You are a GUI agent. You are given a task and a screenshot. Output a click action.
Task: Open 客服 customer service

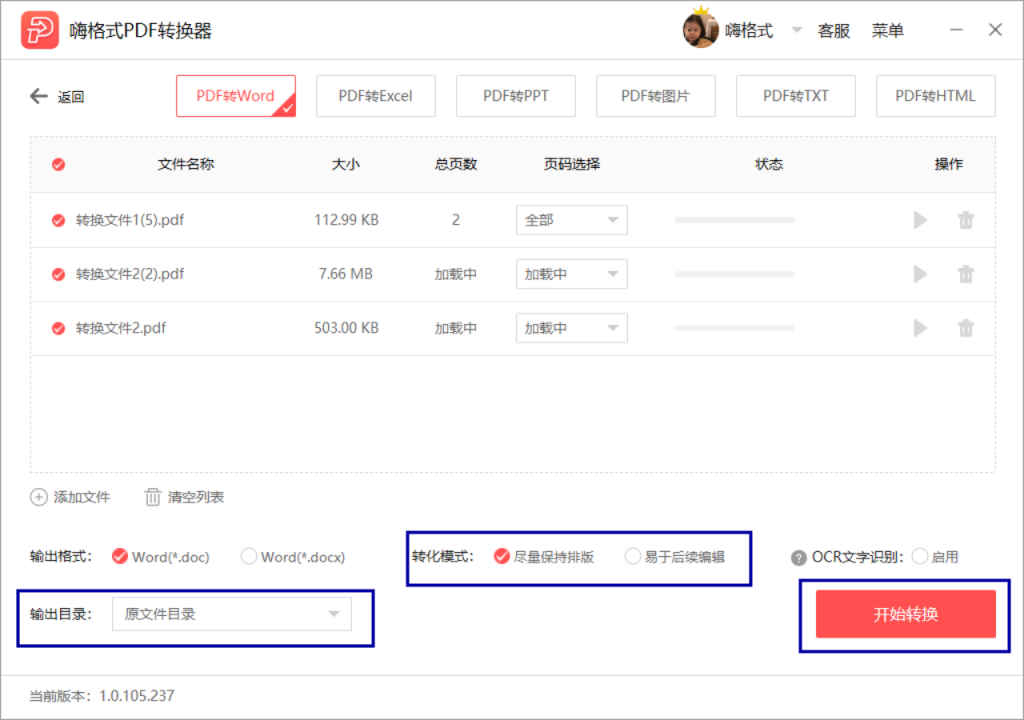pos(834,31)
